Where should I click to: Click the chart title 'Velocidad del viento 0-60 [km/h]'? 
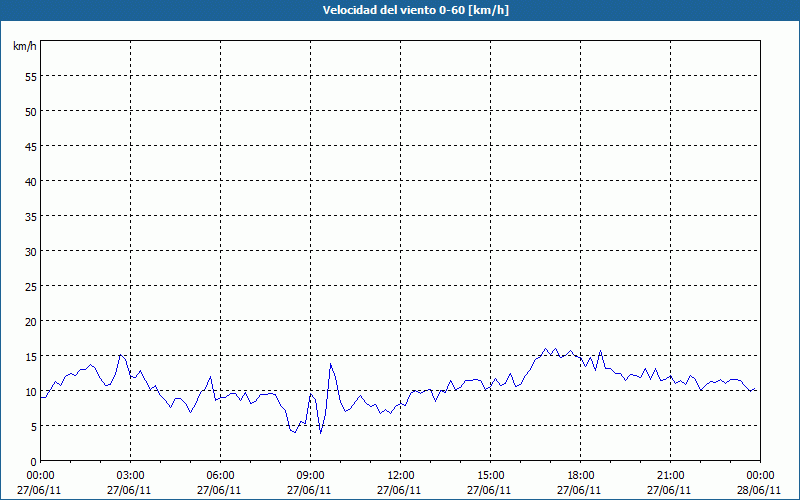click(415, 10)
